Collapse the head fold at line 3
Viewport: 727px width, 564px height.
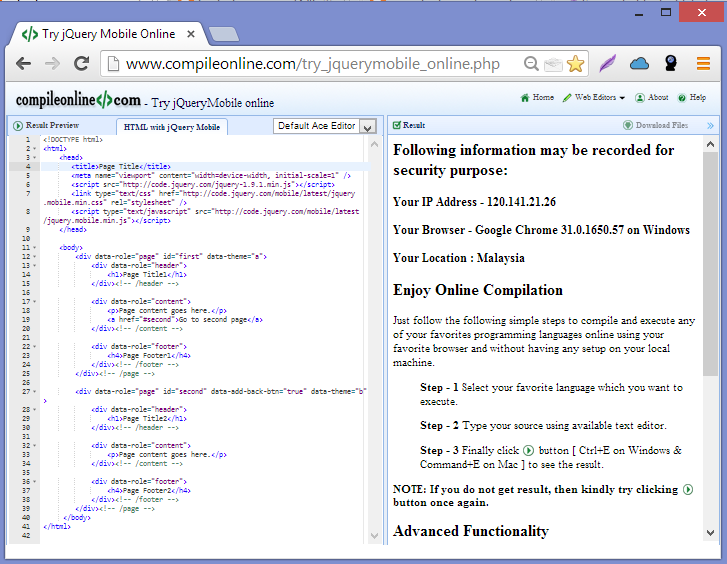coord(35,158)
